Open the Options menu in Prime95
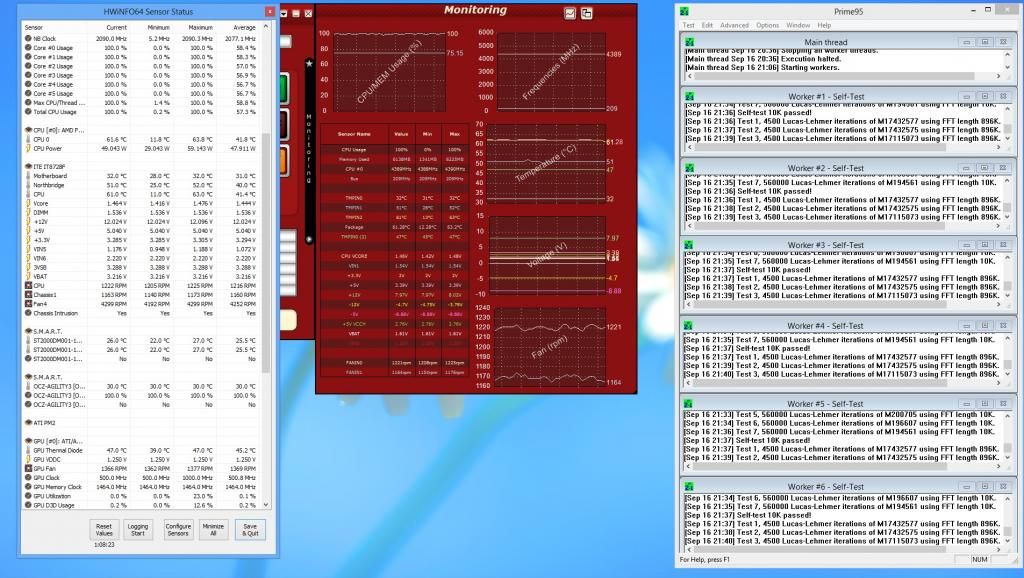 click(x=767, y=25)
